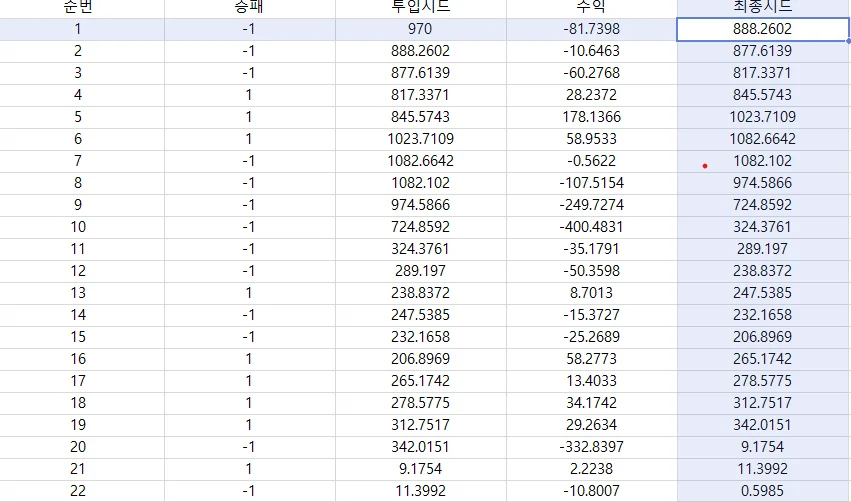Select the cell showing -249.7274
851x502 pixels.
592,205
